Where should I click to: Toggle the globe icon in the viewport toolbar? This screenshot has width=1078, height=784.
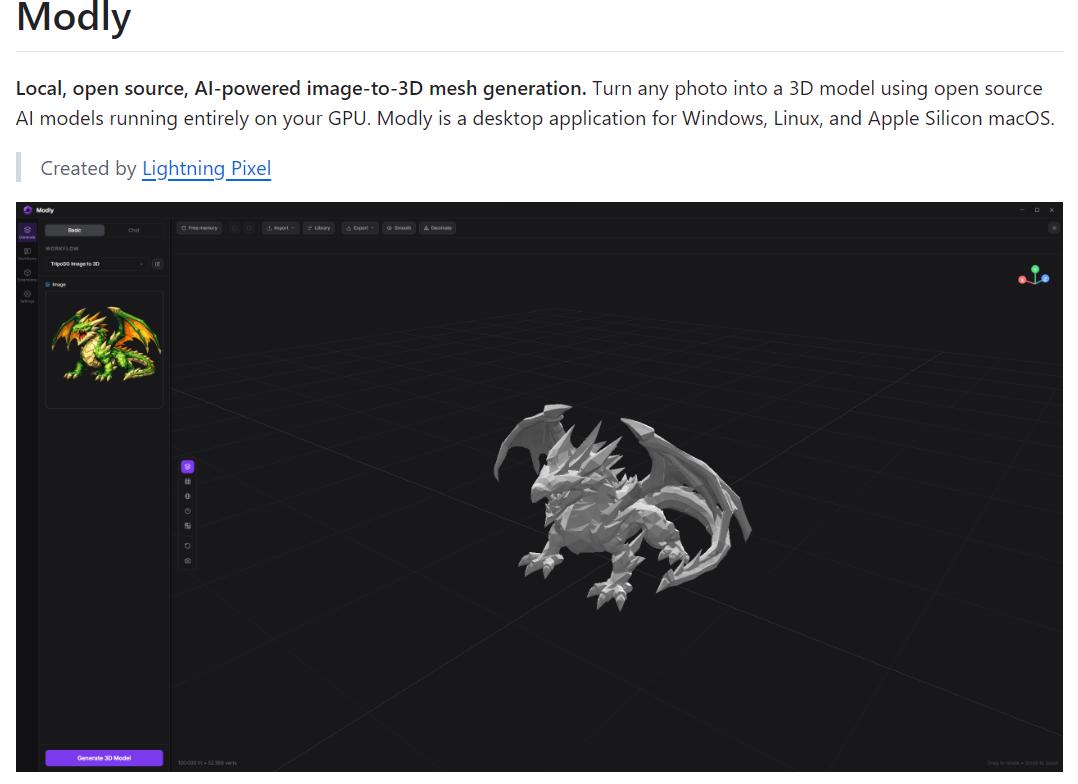[188, 497]
